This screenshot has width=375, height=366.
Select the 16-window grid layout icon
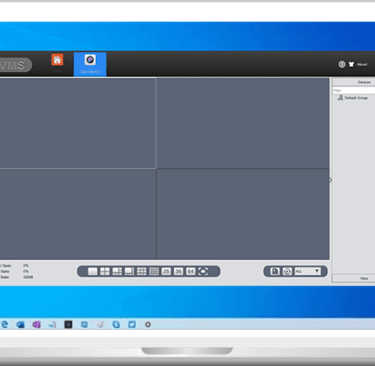tap(154, 271)
